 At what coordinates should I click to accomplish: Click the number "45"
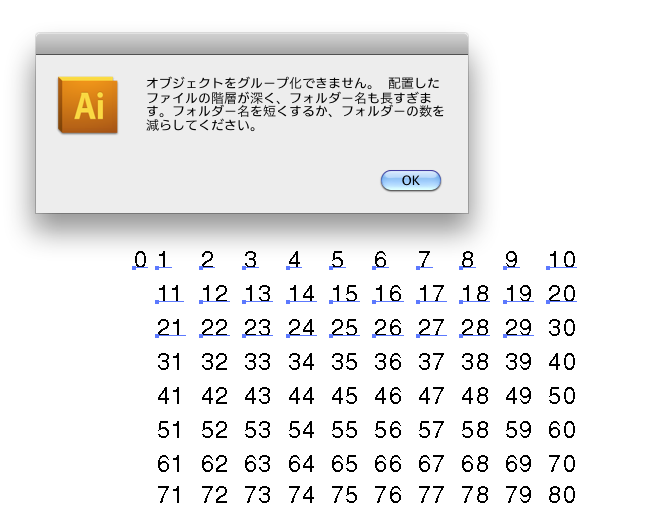[344, 396]
